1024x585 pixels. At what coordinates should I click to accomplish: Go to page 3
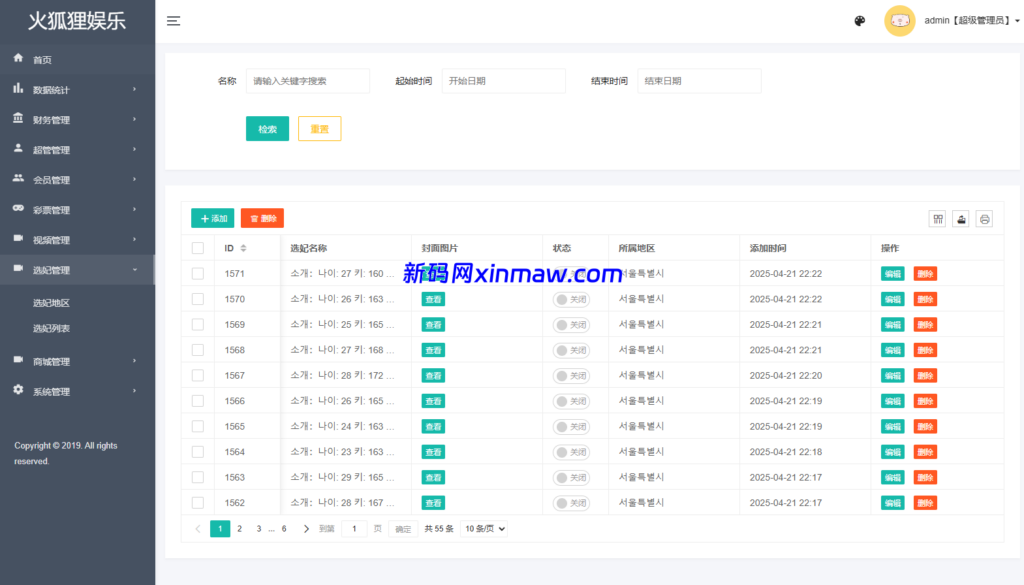click(259, 529)
